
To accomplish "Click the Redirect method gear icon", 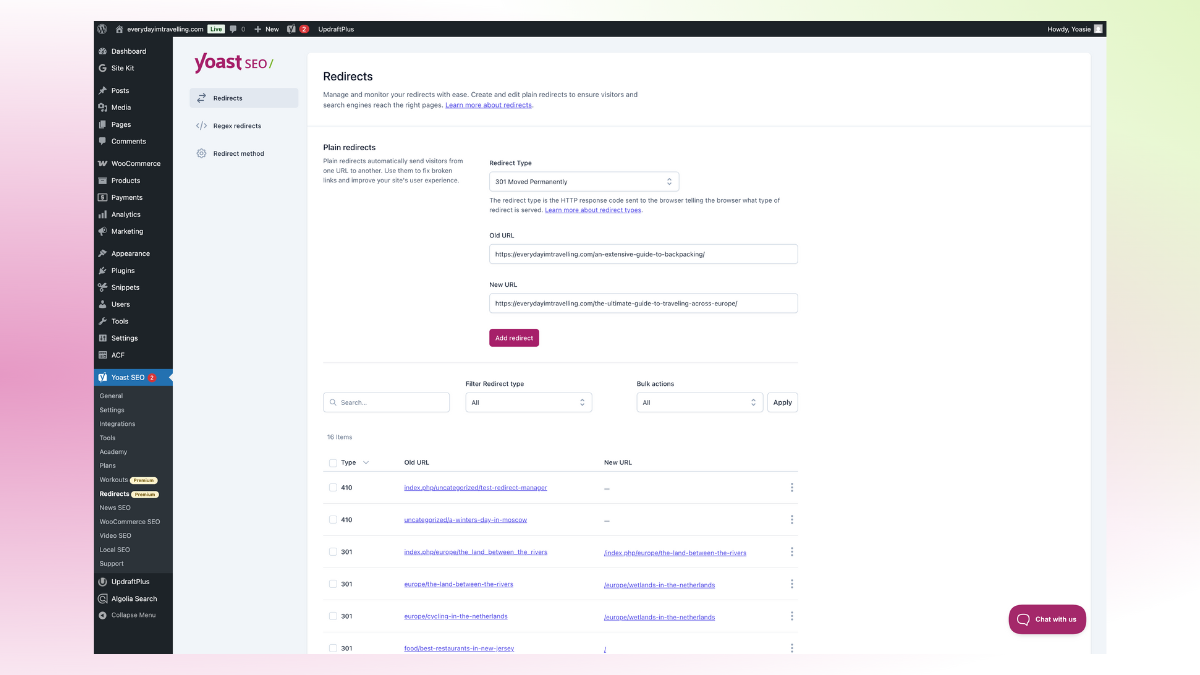I will [x=201, y=154].
